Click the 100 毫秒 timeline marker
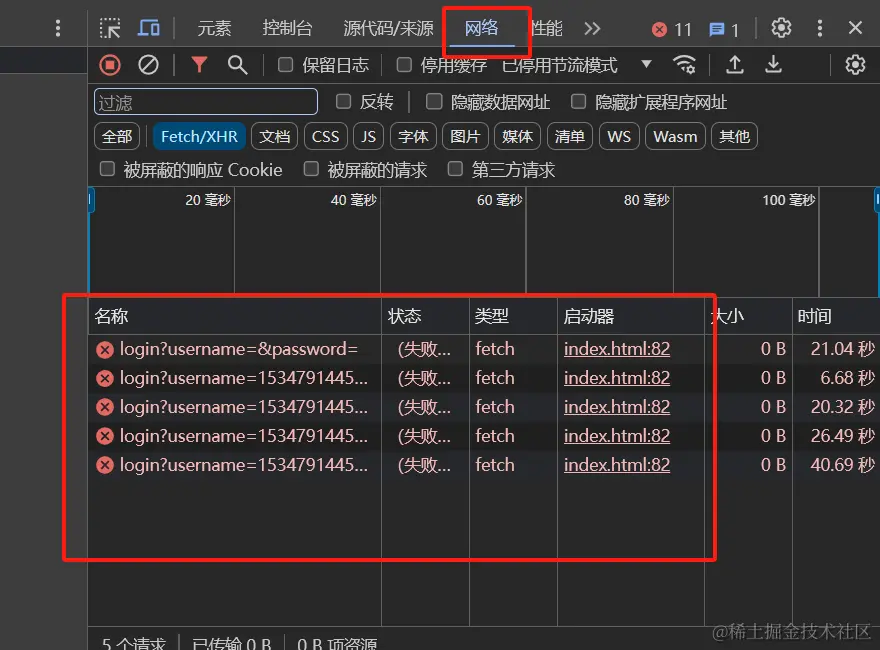Screen dimensions: 880x650 [789, 200]
